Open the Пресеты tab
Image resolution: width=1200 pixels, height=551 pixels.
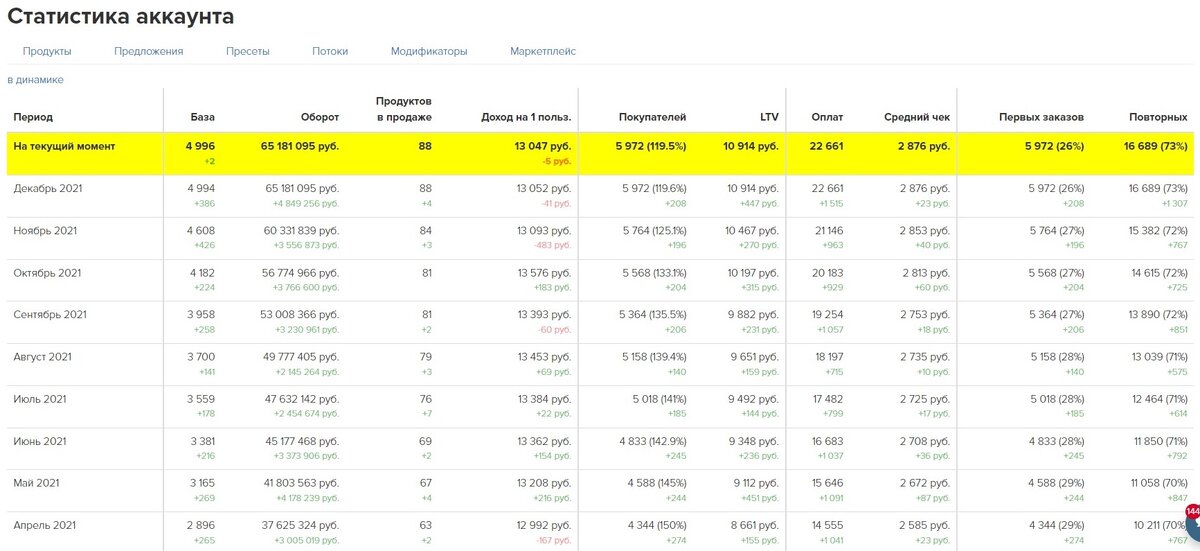[x=247, y=51]
